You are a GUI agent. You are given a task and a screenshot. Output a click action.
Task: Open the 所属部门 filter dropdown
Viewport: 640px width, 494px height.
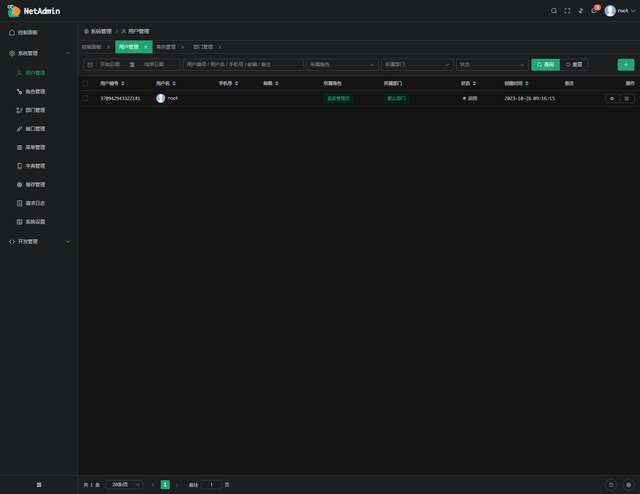coord(416,64)
